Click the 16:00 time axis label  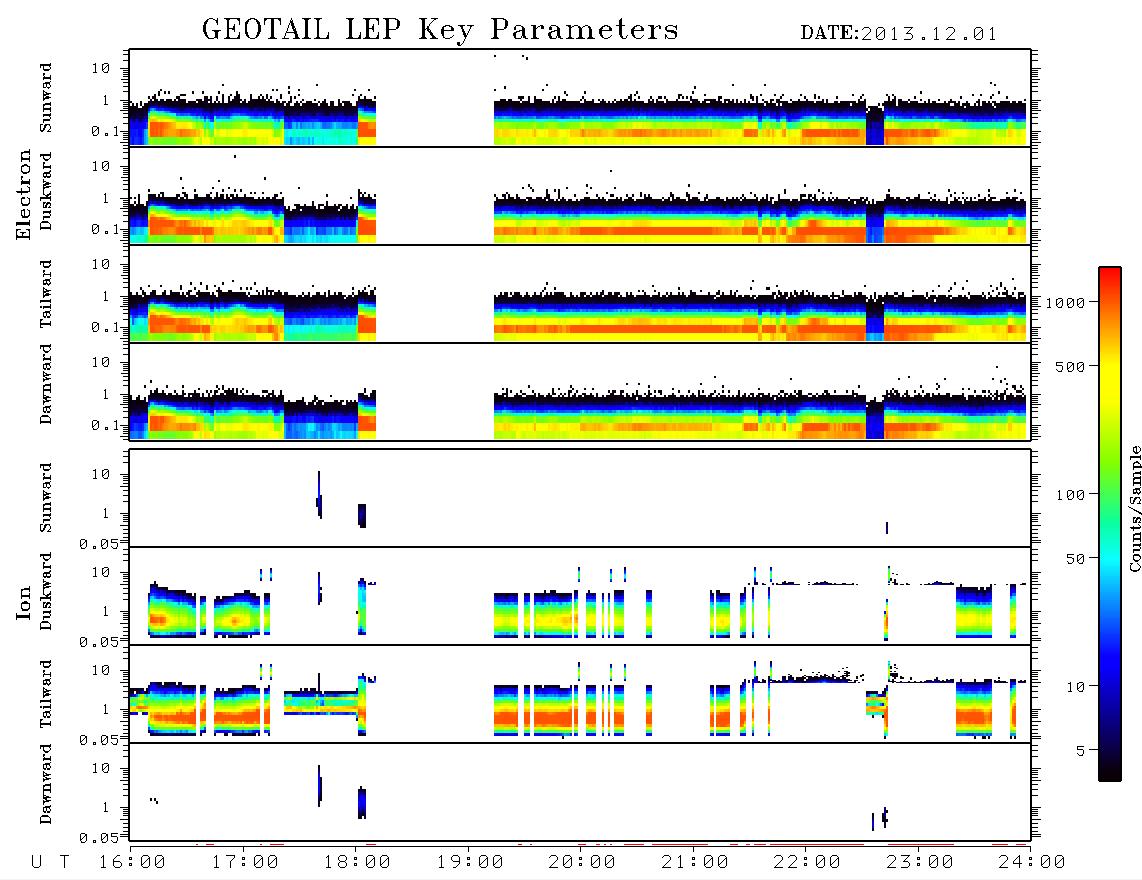tap(132, 863)
